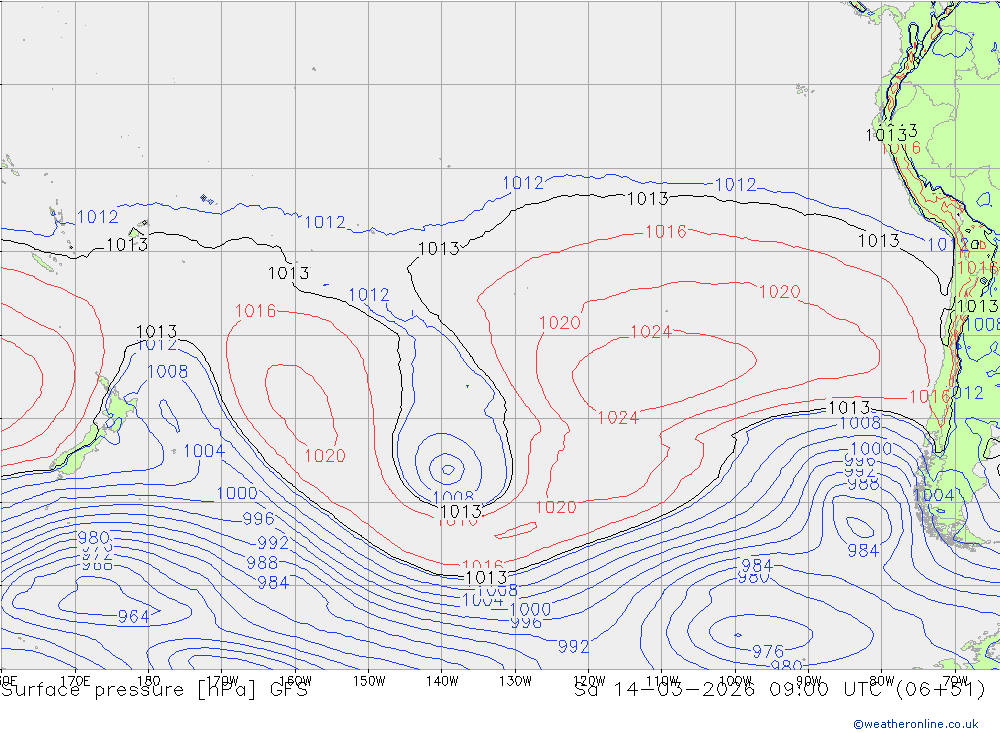The height and width of the screenshot is (733, 1000).
Task: Click the red 1020 label near 95W
Action: pyautogui.click(x=780, y=292)
